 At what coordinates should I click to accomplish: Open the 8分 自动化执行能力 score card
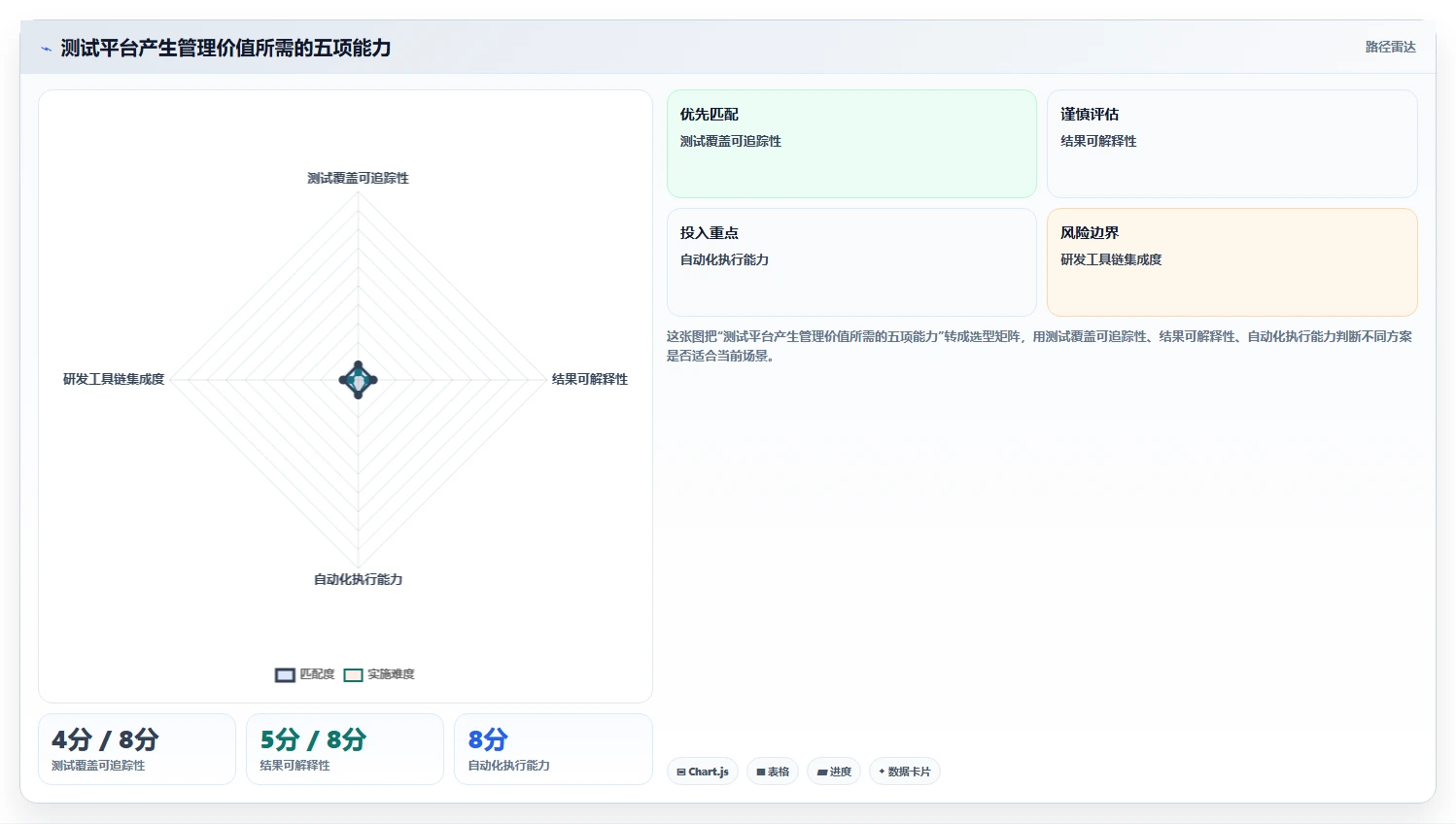coord(553,749)
